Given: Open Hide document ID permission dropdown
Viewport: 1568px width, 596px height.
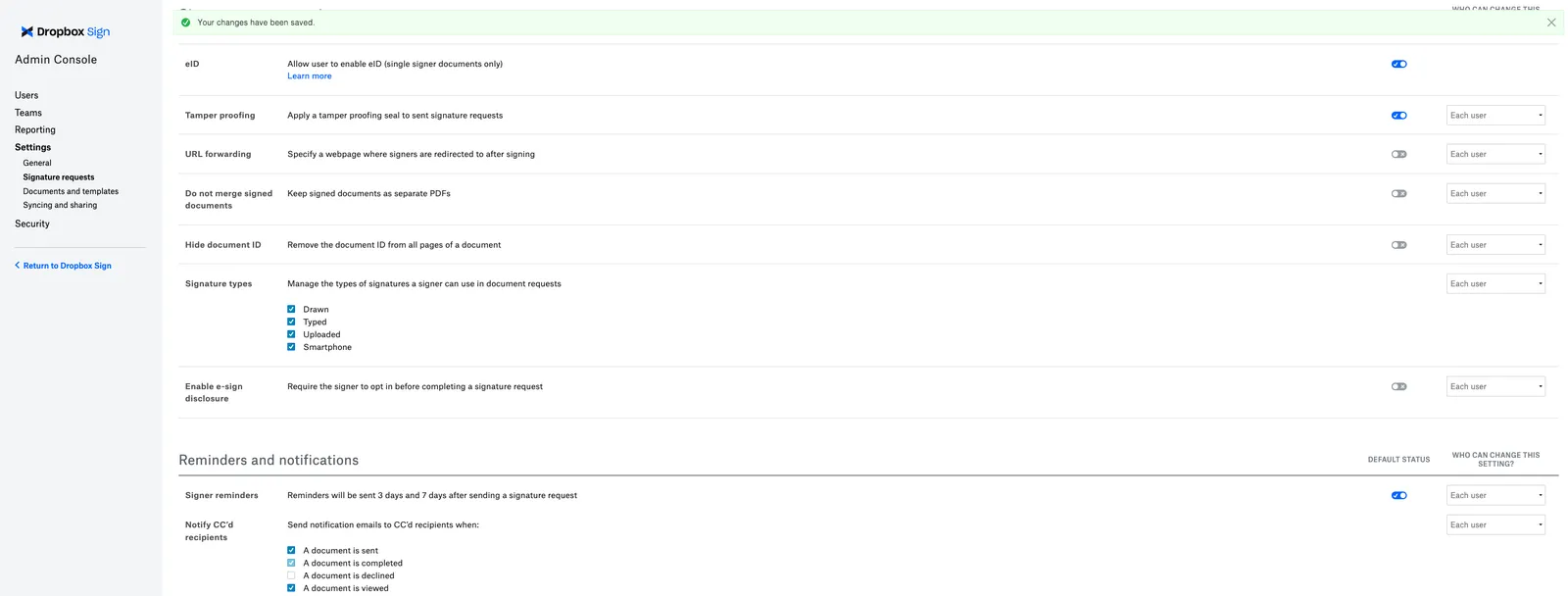Looking at the screenshot, I should pos(1495,245).
